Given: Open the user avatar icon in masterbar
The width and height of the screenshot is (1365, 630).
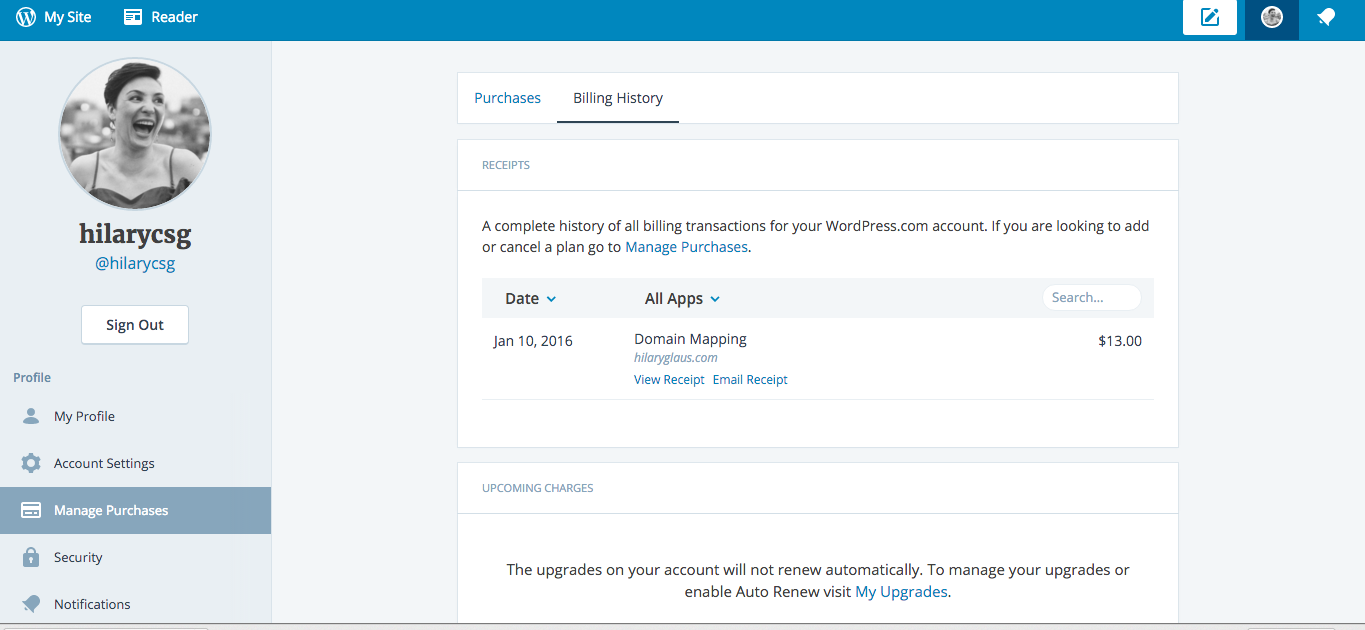Looking at the screenshot, I should pos(1272,17).
